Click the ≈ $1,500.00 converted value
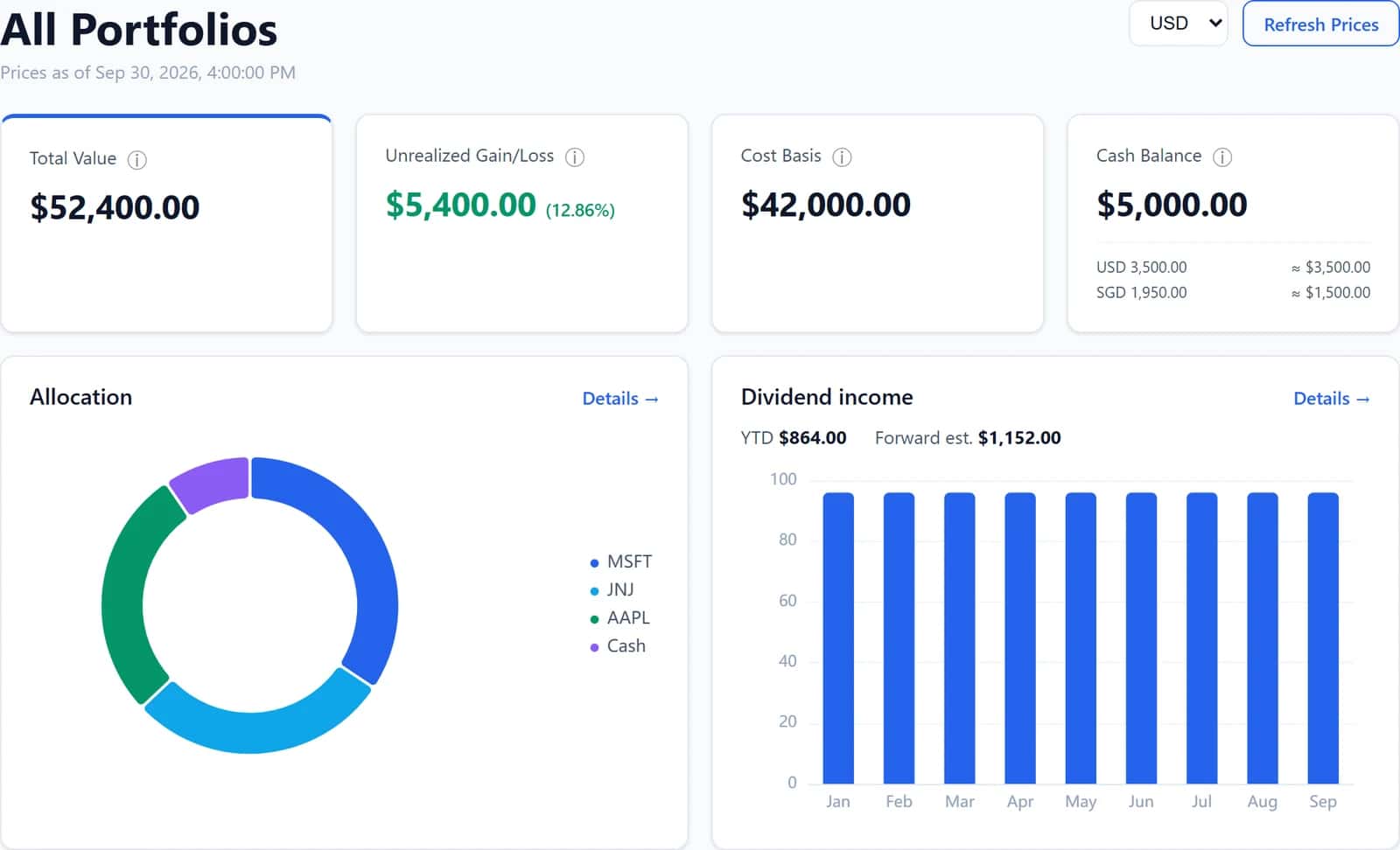The height and width of the screenshot is (850, 1400). 1331,292
